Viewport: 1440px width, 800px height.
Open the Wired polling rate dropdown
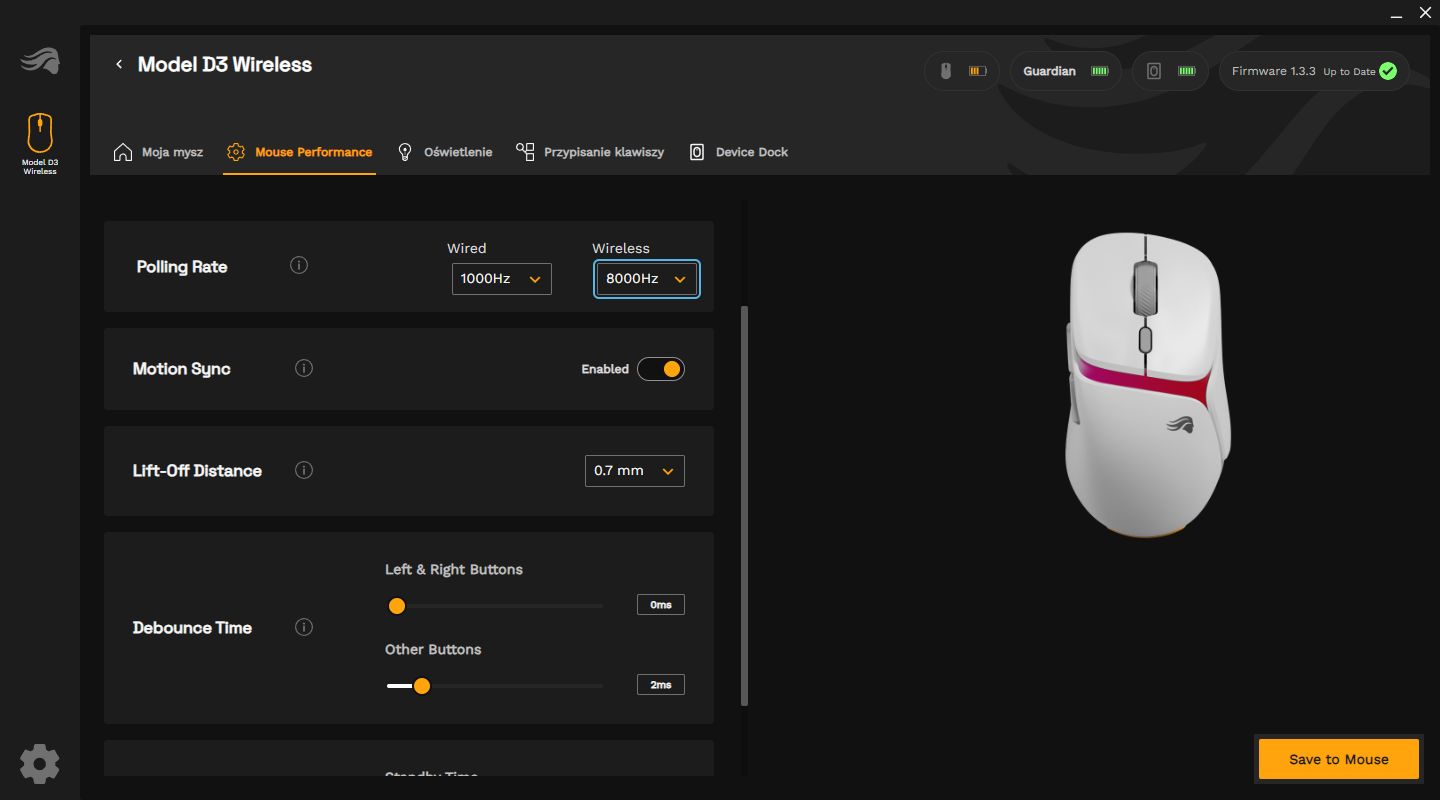(501, 279)
